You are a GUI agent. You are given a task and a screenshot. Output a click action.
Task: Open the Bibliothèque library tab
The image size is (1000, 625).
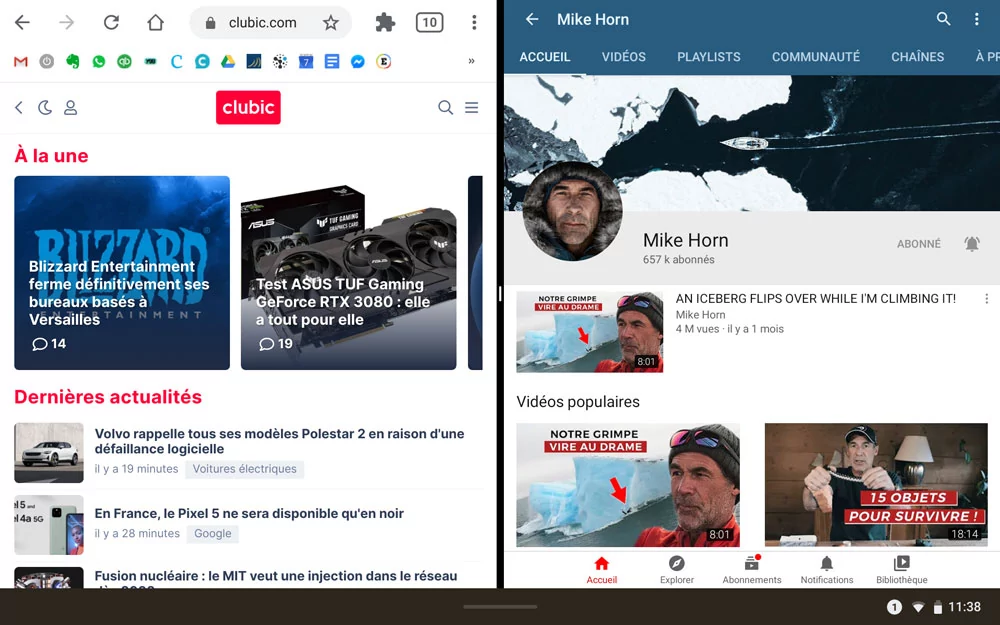(902, 570)
